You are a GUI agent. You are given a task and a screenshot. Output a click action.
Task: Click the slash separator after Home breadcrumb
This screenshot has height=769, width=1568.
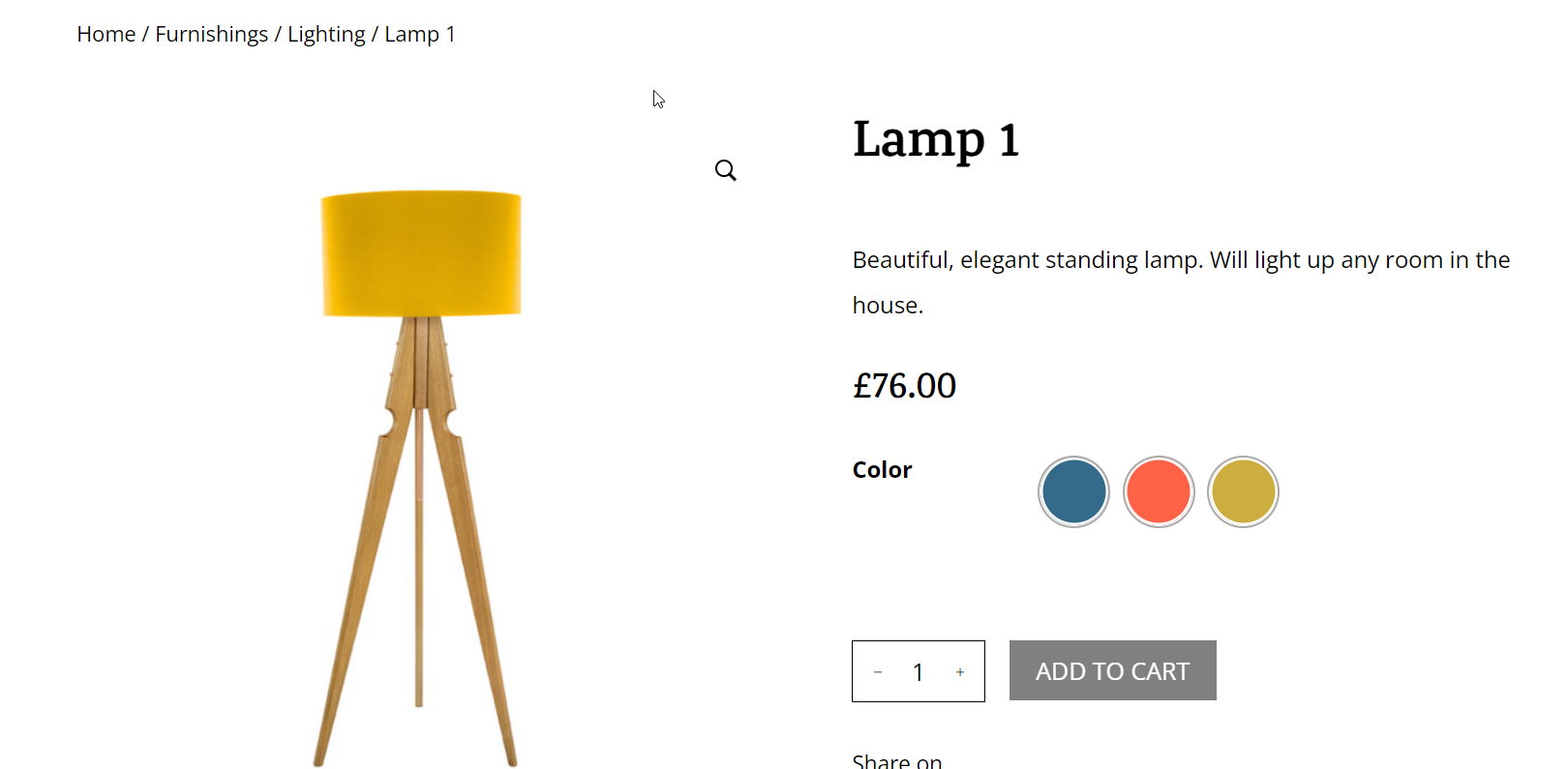(x=145, y=35)
